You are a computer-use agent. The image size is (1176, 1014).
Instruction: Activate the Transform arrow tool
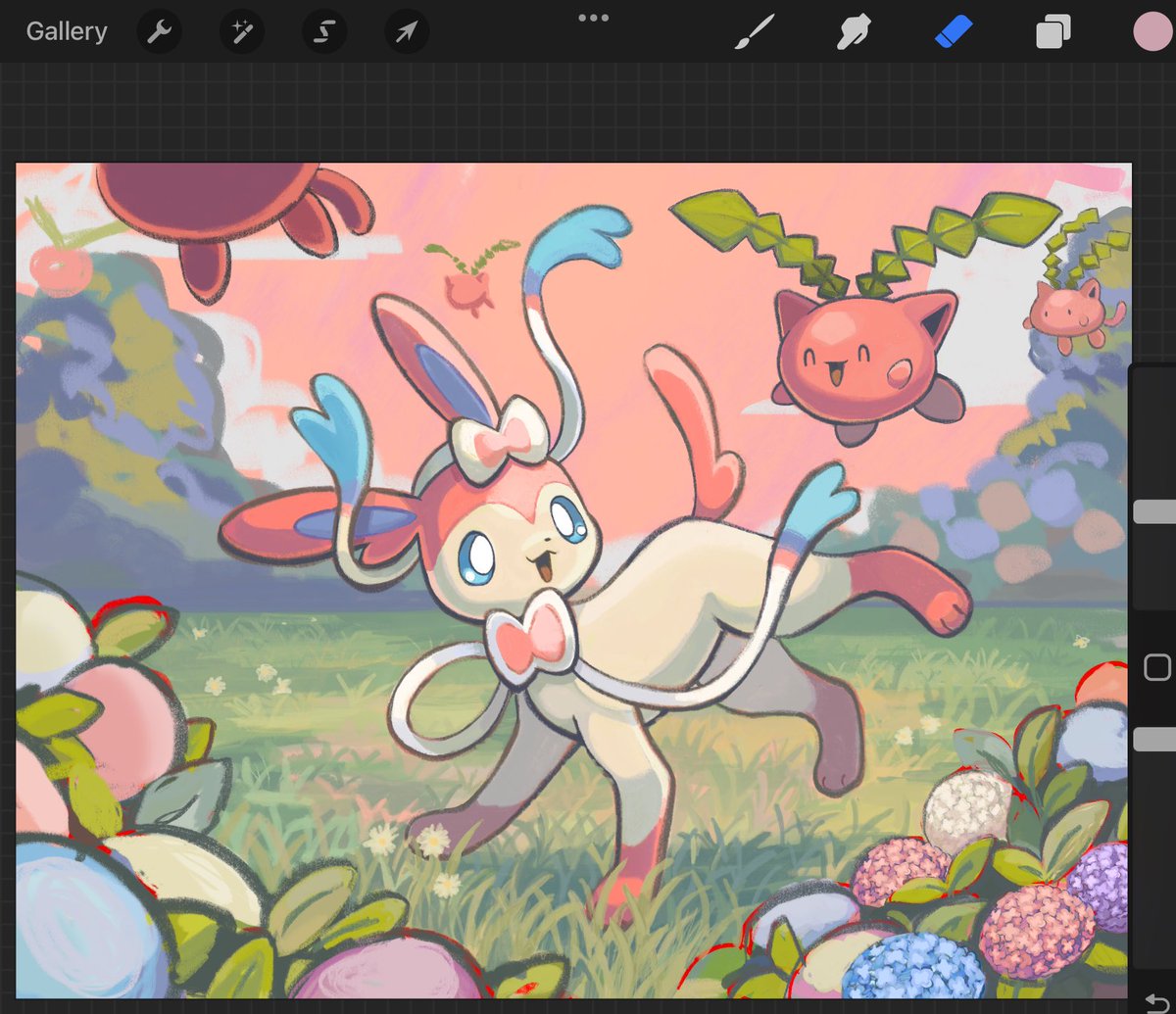407,30
